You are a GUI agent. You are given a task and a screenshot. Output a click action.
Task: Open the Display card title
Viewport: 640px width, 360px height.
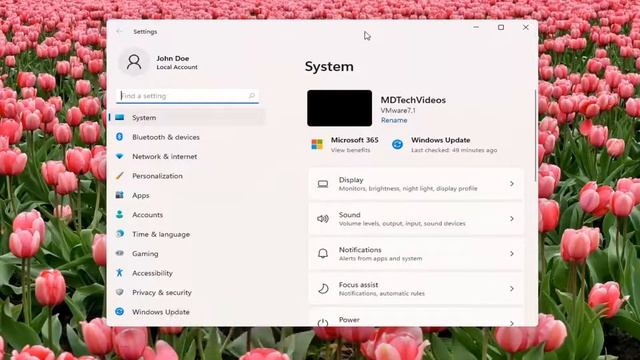tap(351, 180)
